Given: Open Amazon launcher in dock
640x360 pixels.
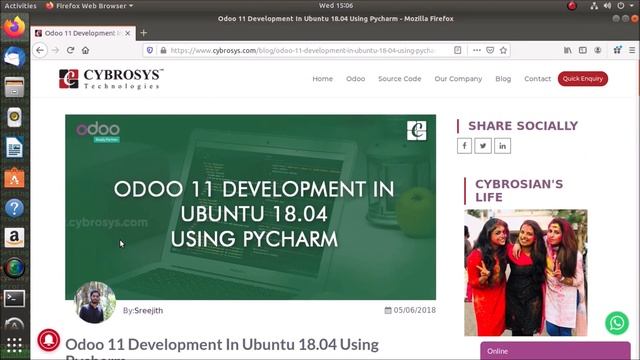Looking at the screenshot, I should pos(14,238).
